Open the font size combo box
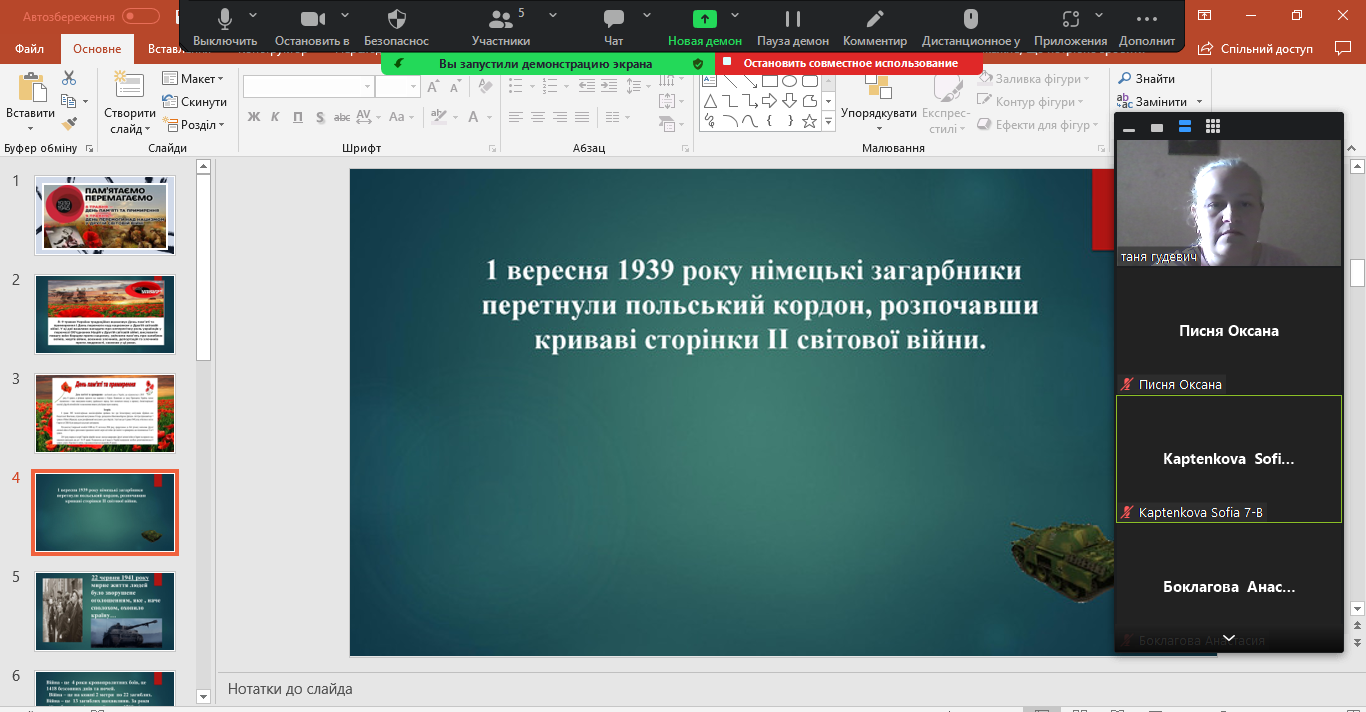The image size is (1366, 712). [x=398, y=87]
